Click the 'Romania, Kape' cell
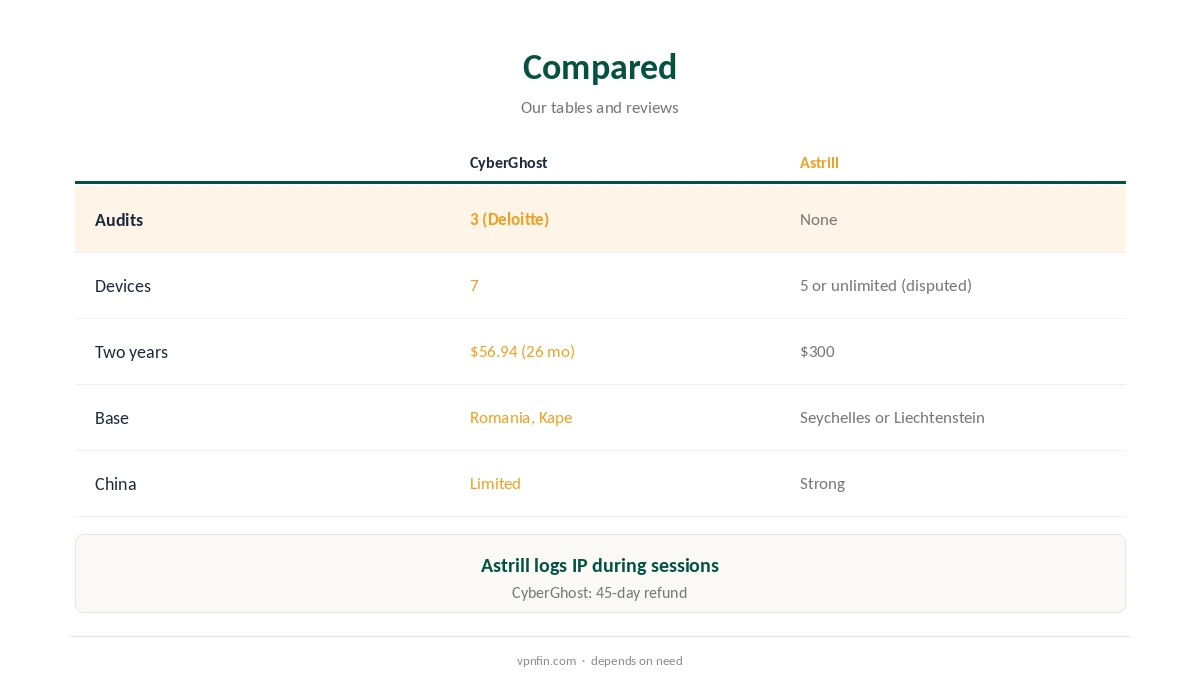The image size is (1200, 680). tap(521, 418)
